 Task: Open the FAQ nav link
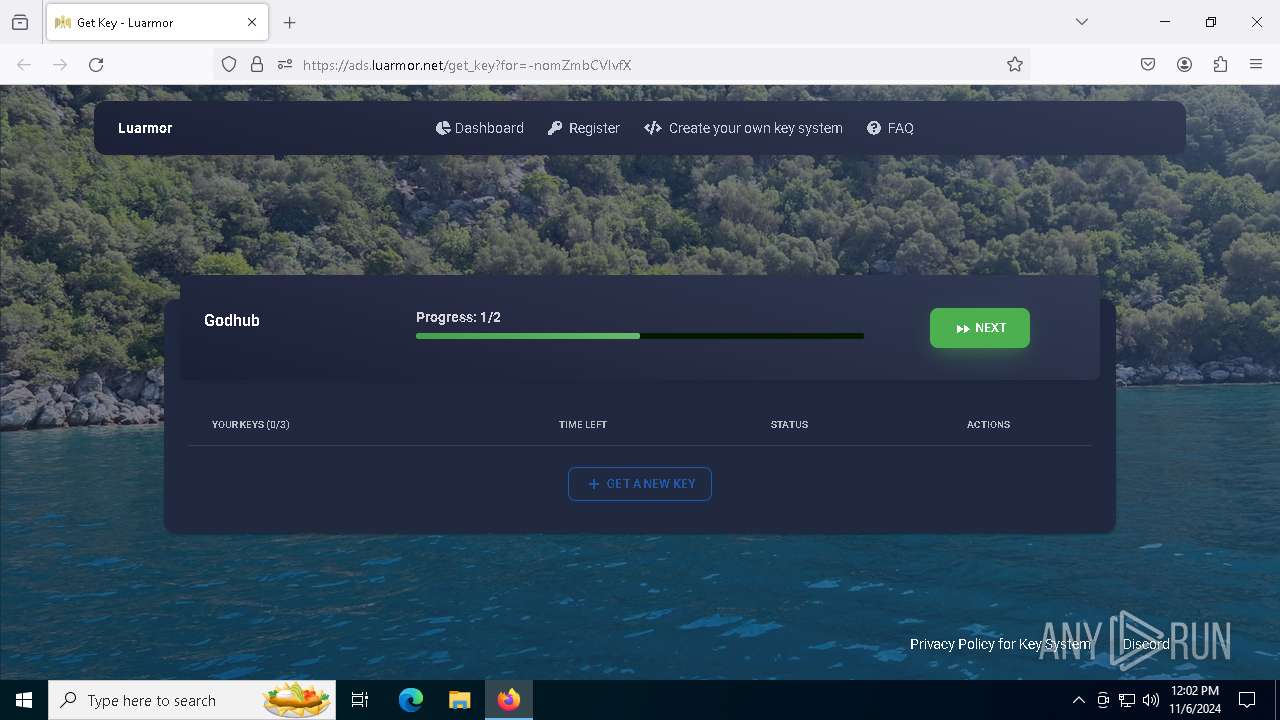coord(890,128)
